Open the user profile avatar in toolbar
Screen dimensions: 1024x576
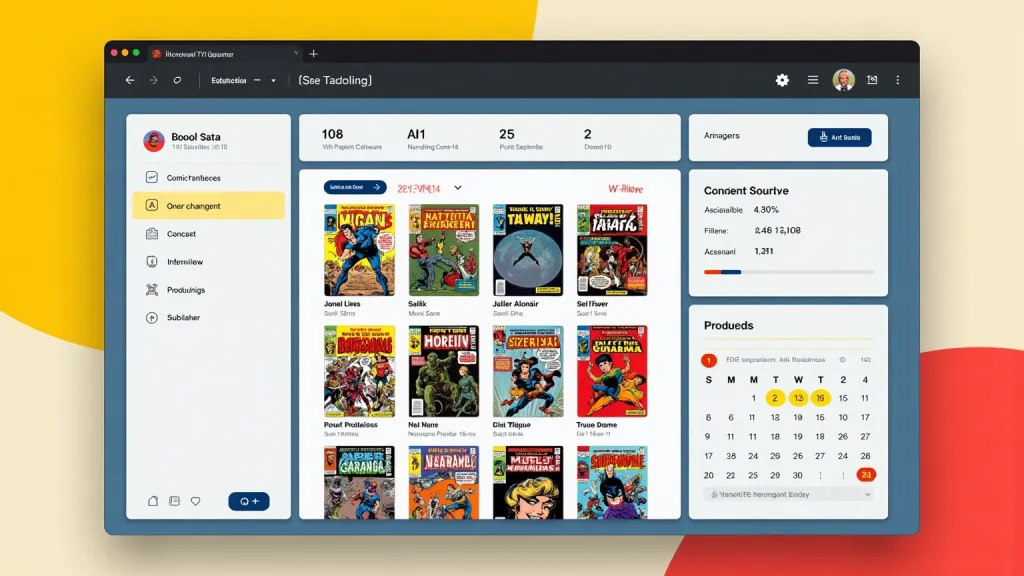click(x=843, y=80)
